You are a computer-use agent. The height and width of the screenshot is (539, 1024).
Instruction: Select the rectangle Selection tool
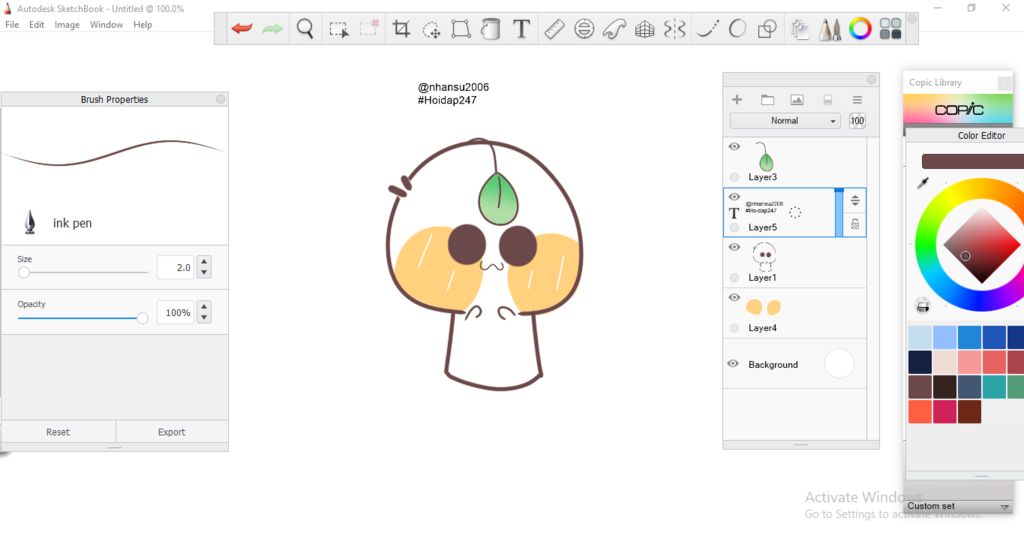[x=338, y=29]
